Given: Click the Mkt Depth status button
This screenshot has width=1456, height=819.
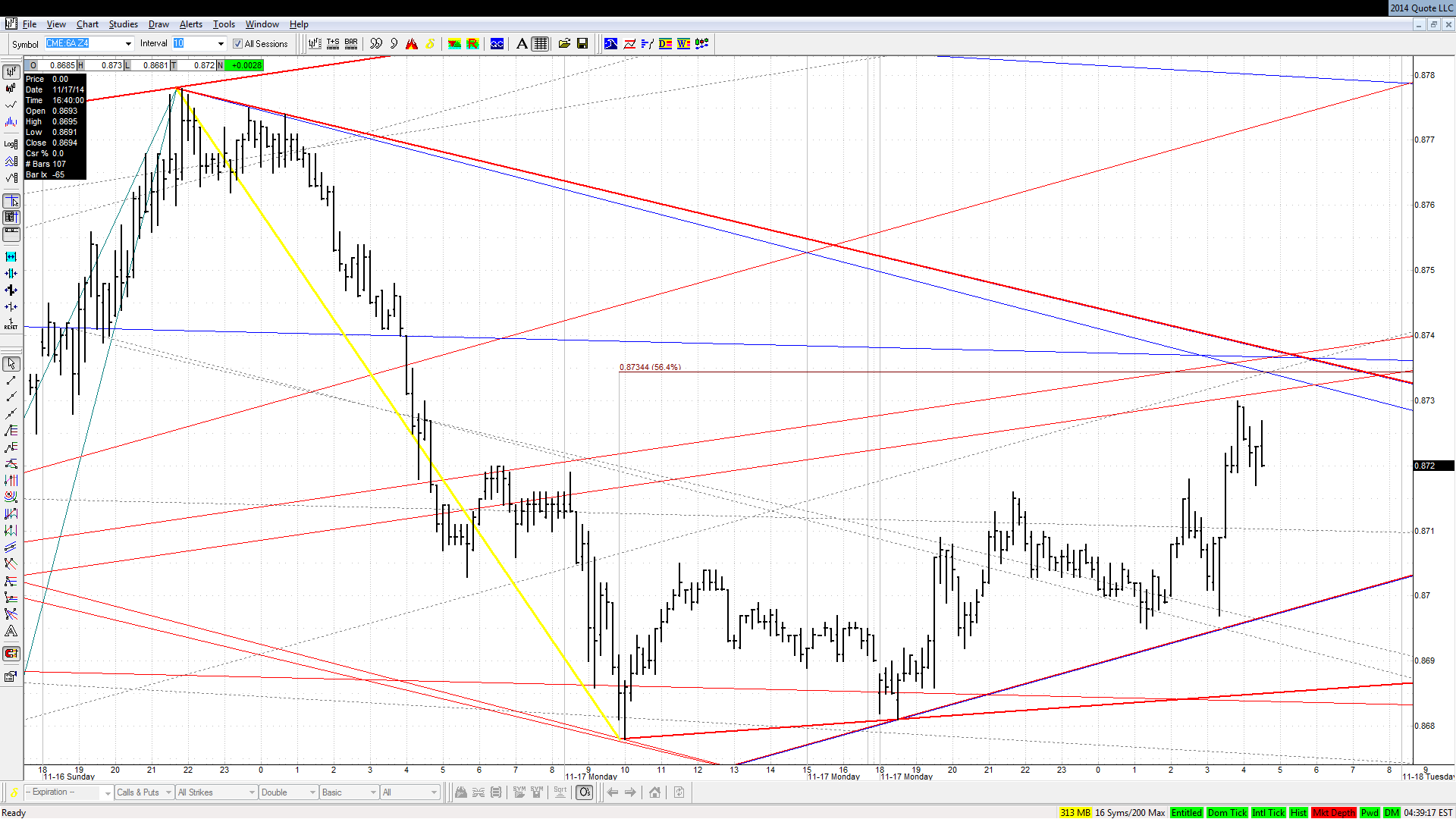Looking at the screenshot, I should pyautogui.click(x=1334, y=813).
